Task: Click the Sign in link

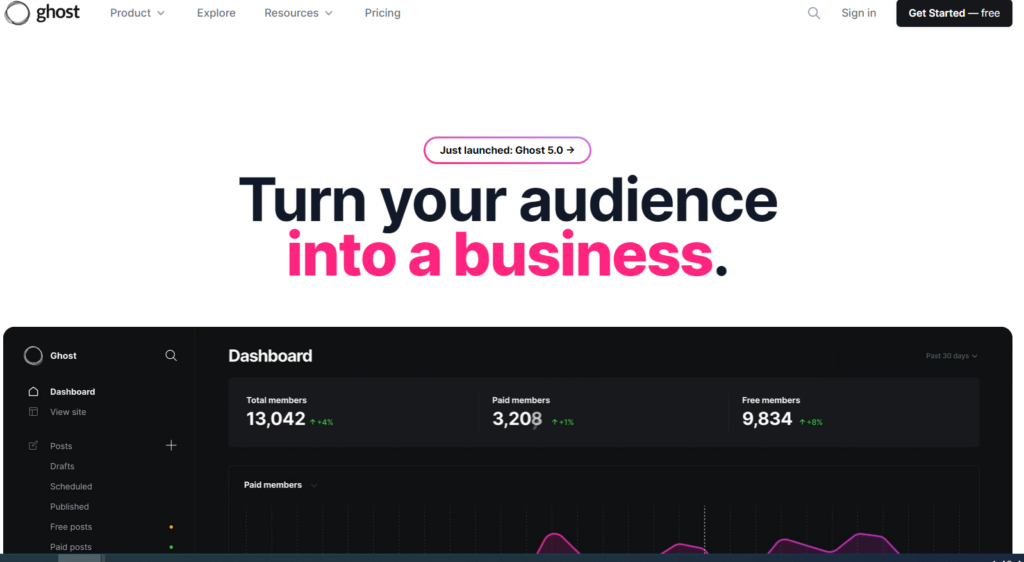Action: [858, 13]
